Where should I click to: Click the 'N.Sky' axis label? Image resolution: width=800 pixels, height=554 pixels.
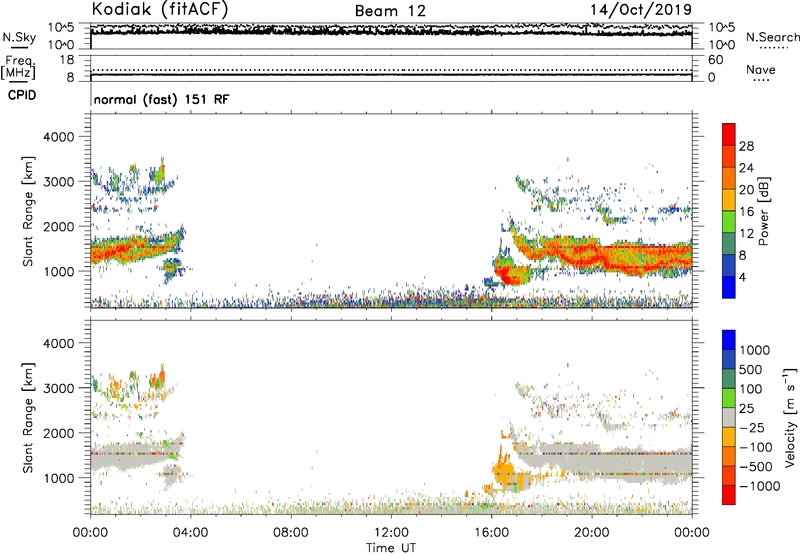pos(19,37)
